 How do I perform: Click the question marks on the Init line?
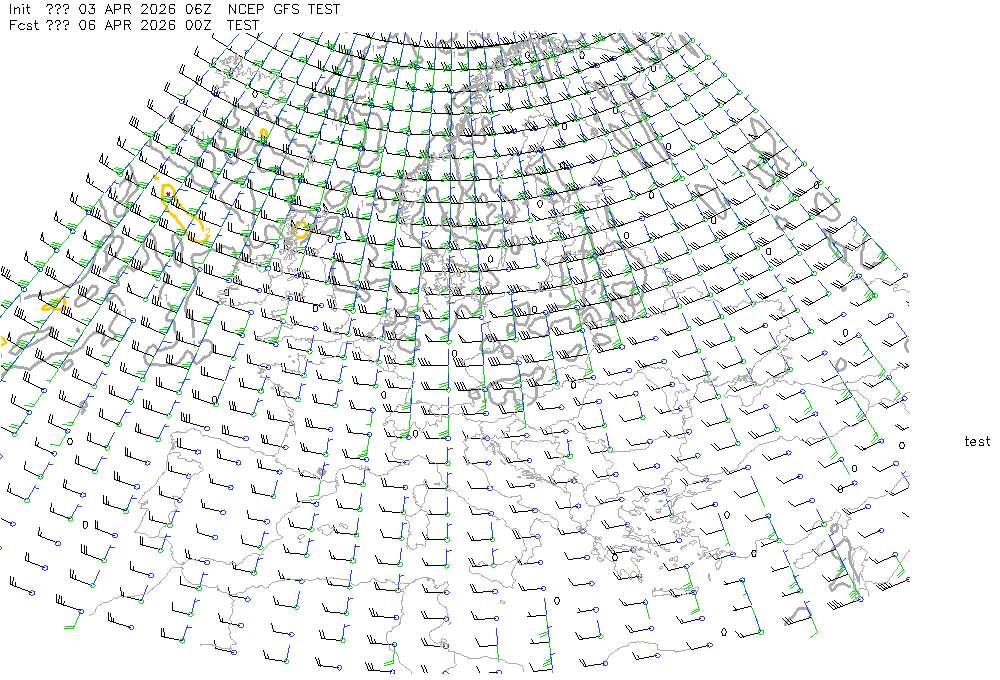(58, 9)
